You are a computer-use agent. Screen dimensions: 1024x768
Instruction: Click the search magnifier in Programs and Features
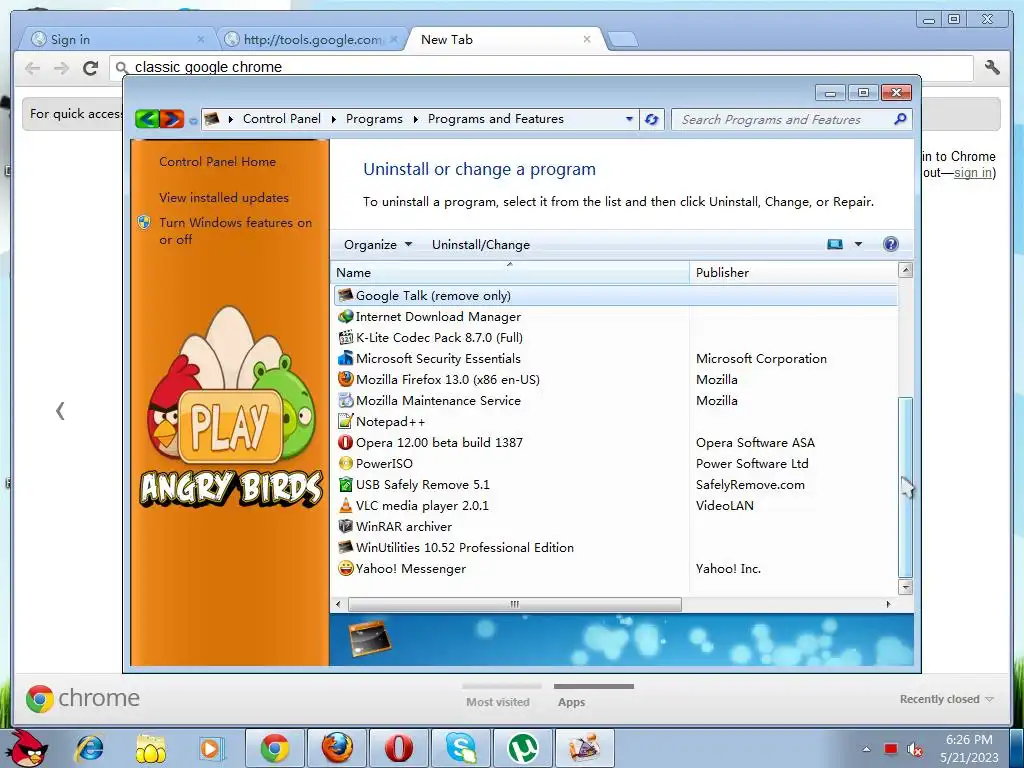901,119
